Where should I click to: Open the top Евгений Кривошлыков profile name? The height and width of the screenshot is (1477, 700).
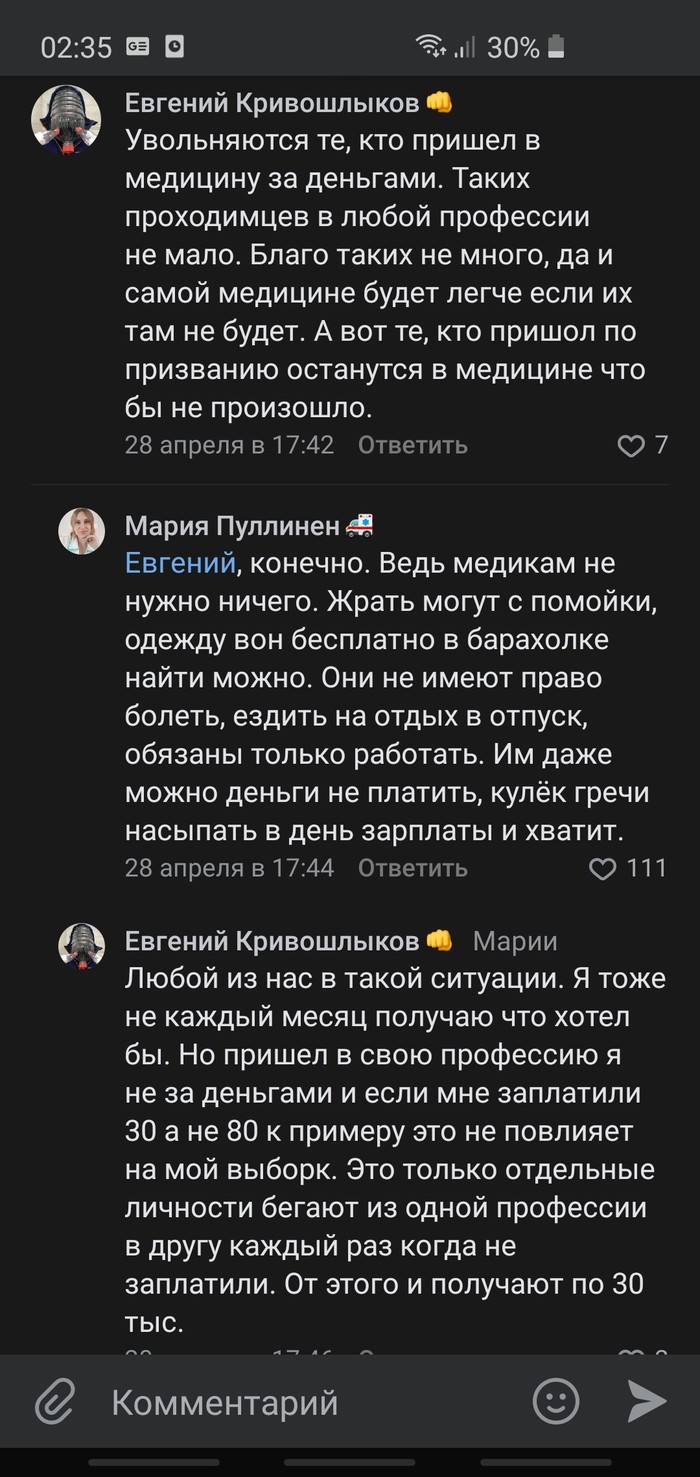272,103
